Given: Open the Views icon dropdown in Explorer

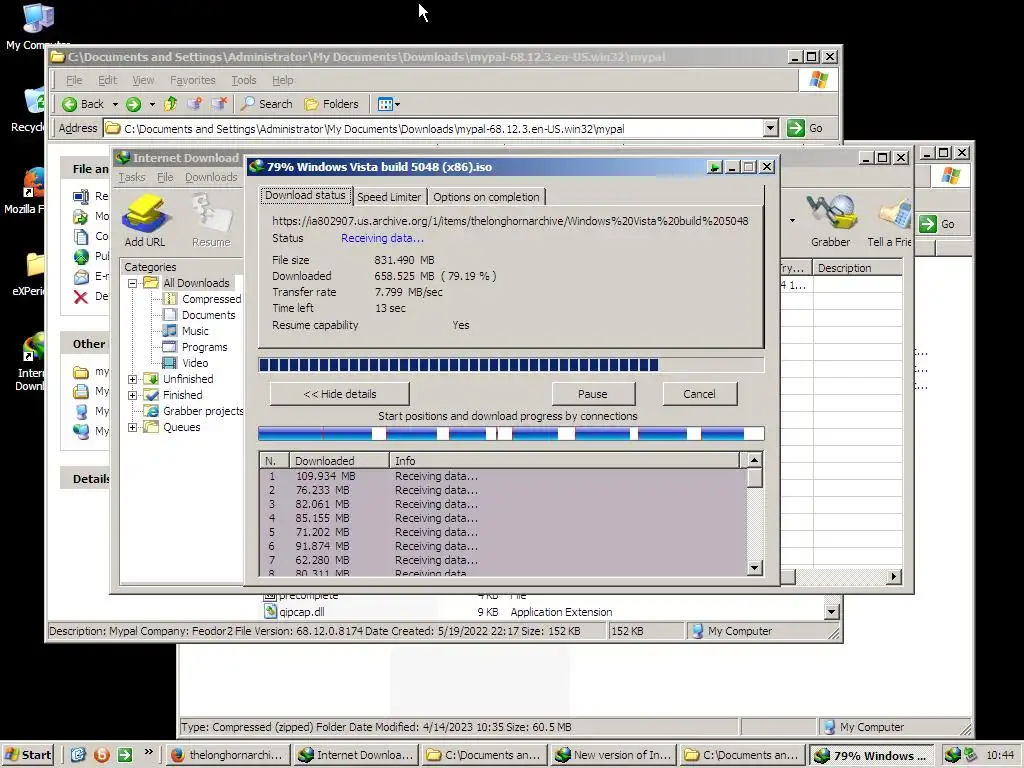Looking at the screenshot, I should [x=389, y=104].
